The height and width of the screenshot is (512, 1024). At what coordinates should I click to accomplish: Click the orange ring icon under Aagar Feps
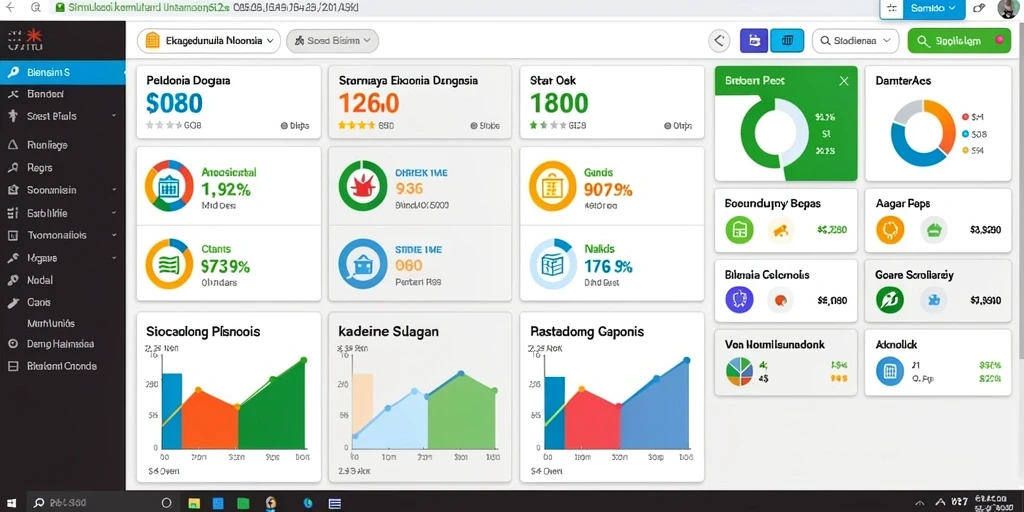click(889, 230)
